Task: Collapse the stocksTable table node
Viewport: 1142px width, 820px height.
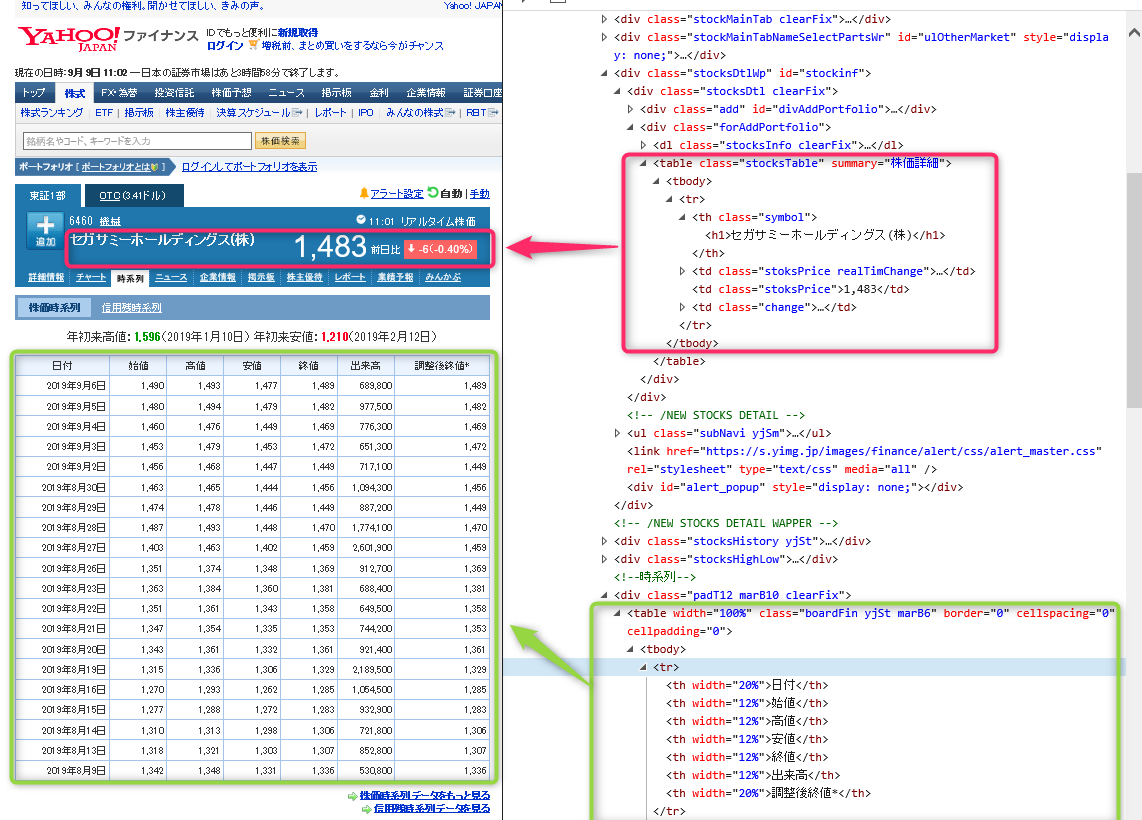Action: pyautogui.click(x=643, y=163)
